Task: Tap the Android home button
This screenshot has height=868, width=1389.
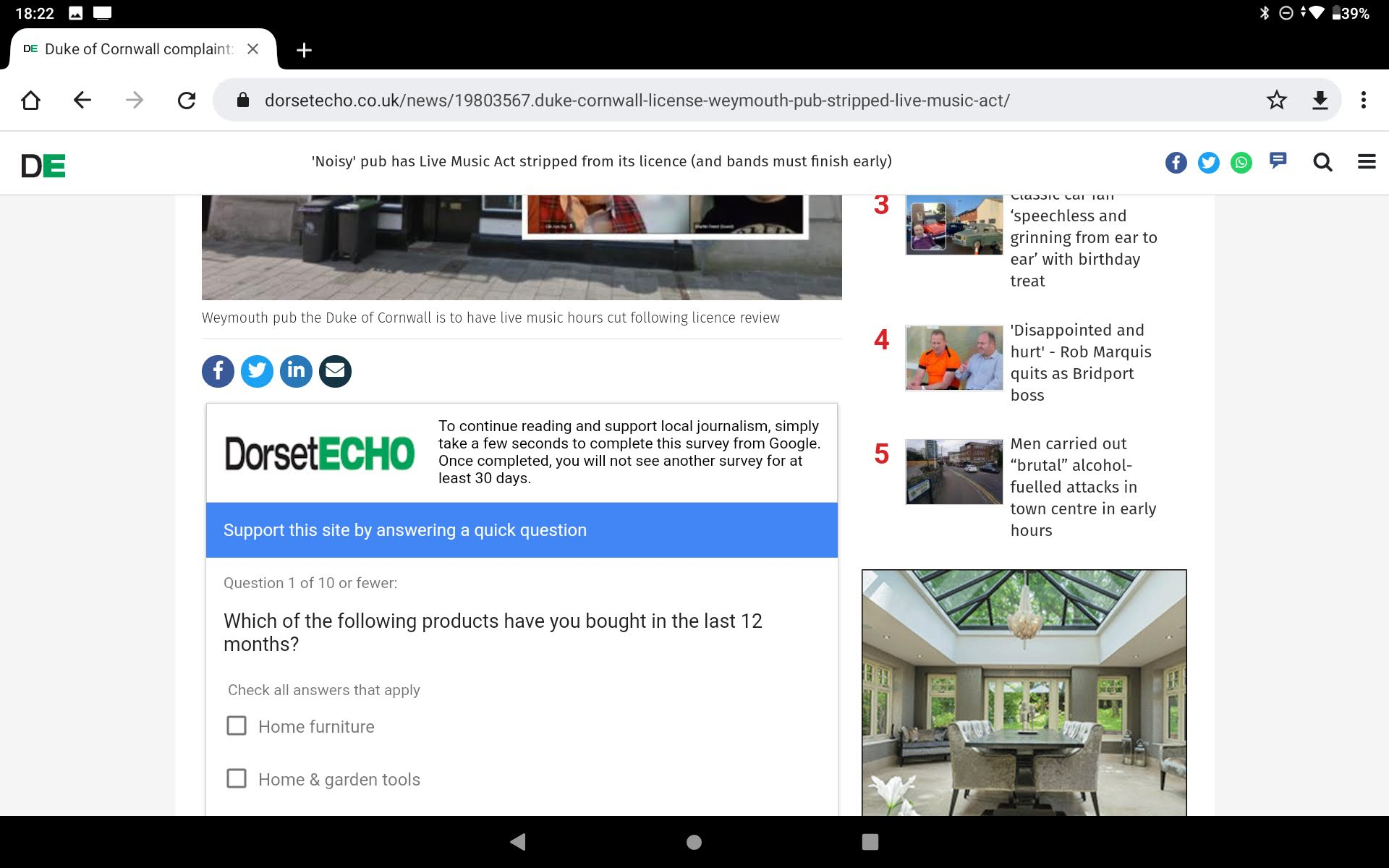Action: click(x=694, y=842)
